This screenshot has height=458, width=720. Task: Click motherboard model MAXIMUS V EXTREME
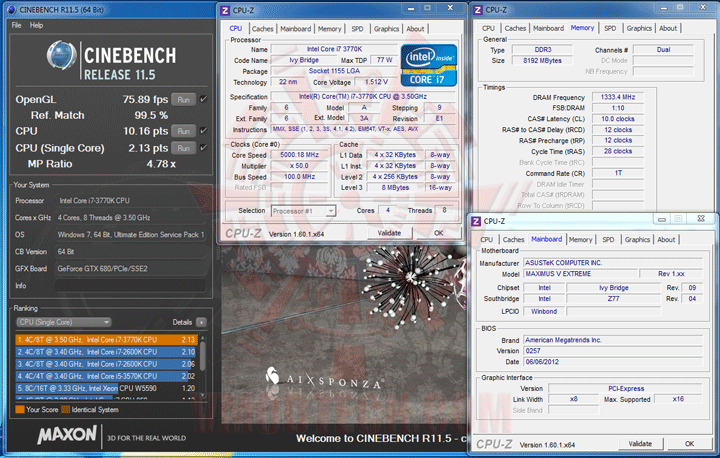click(580, 274)
